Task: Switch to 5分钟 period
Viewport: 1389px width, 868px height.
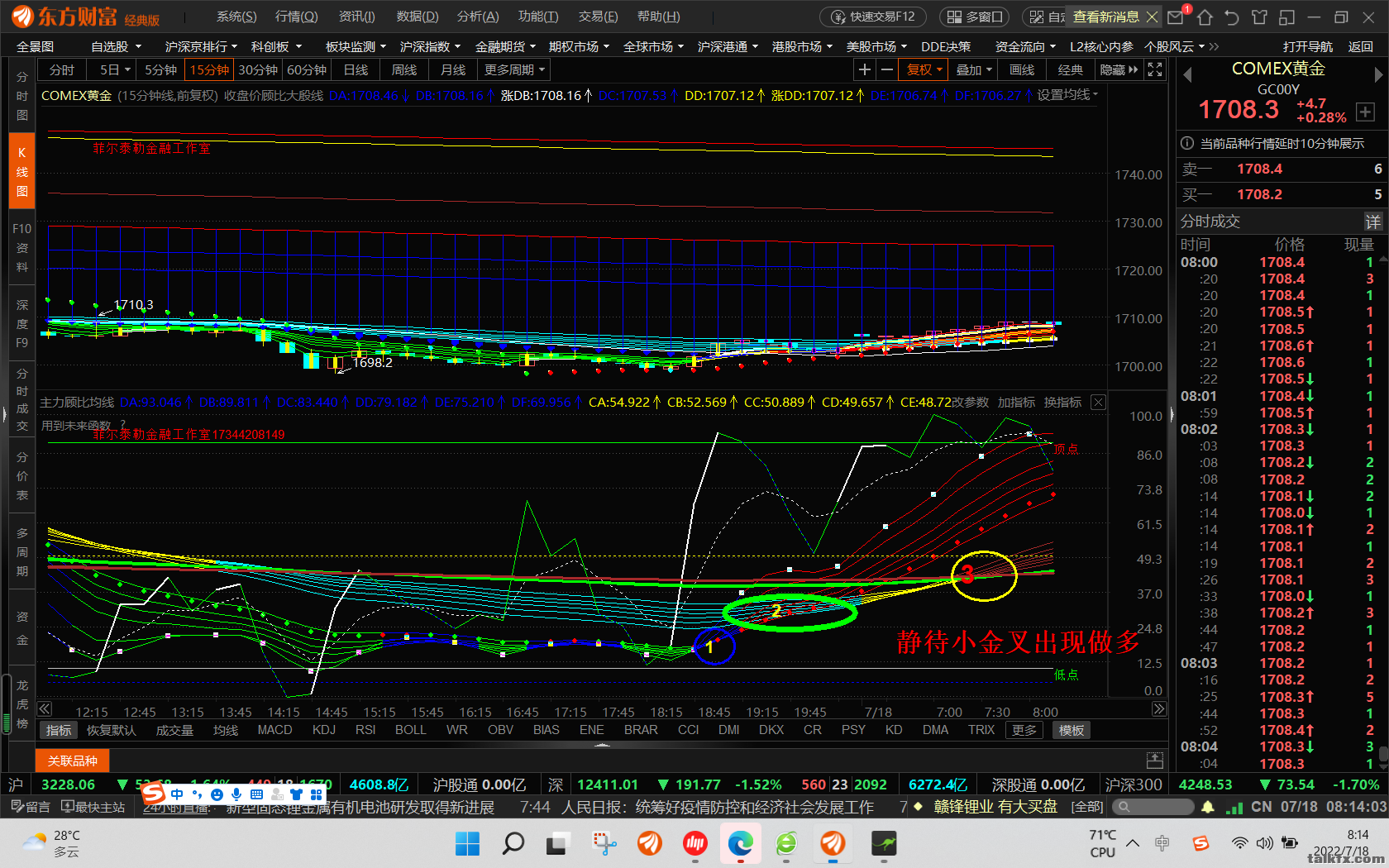Action: [160, 70]
